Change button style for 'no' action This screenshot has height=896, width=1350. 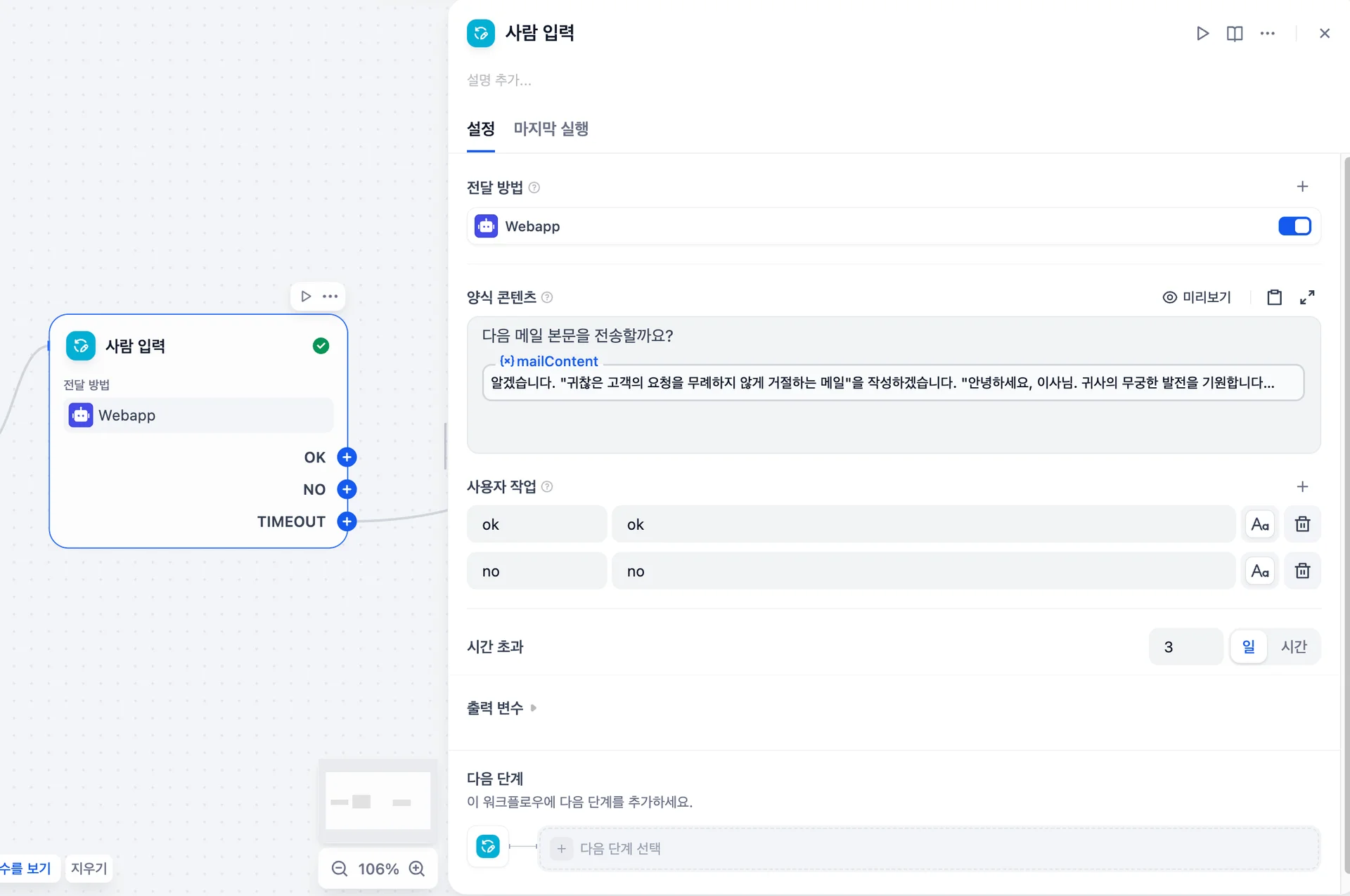[1260, 571]
